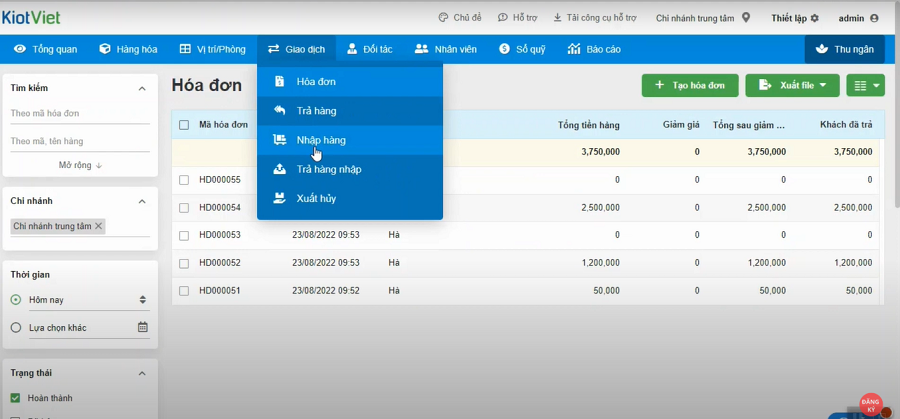900x419 pixels.
Task: Click the Trả hàng nhập upload icon
Action: click(x=280, y=169)
